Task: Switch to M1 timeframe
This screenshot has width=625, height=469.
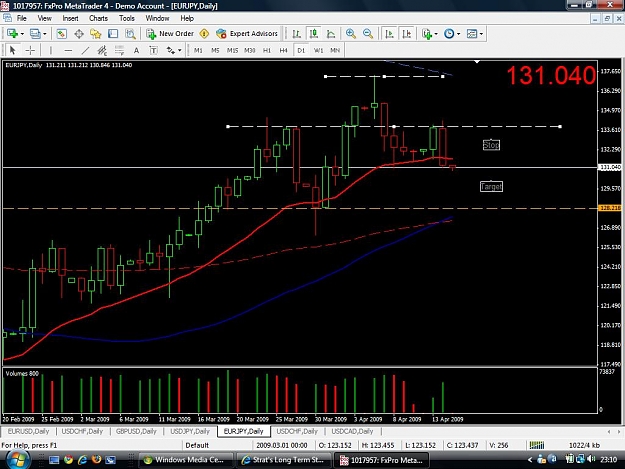Action: [198, 50]
